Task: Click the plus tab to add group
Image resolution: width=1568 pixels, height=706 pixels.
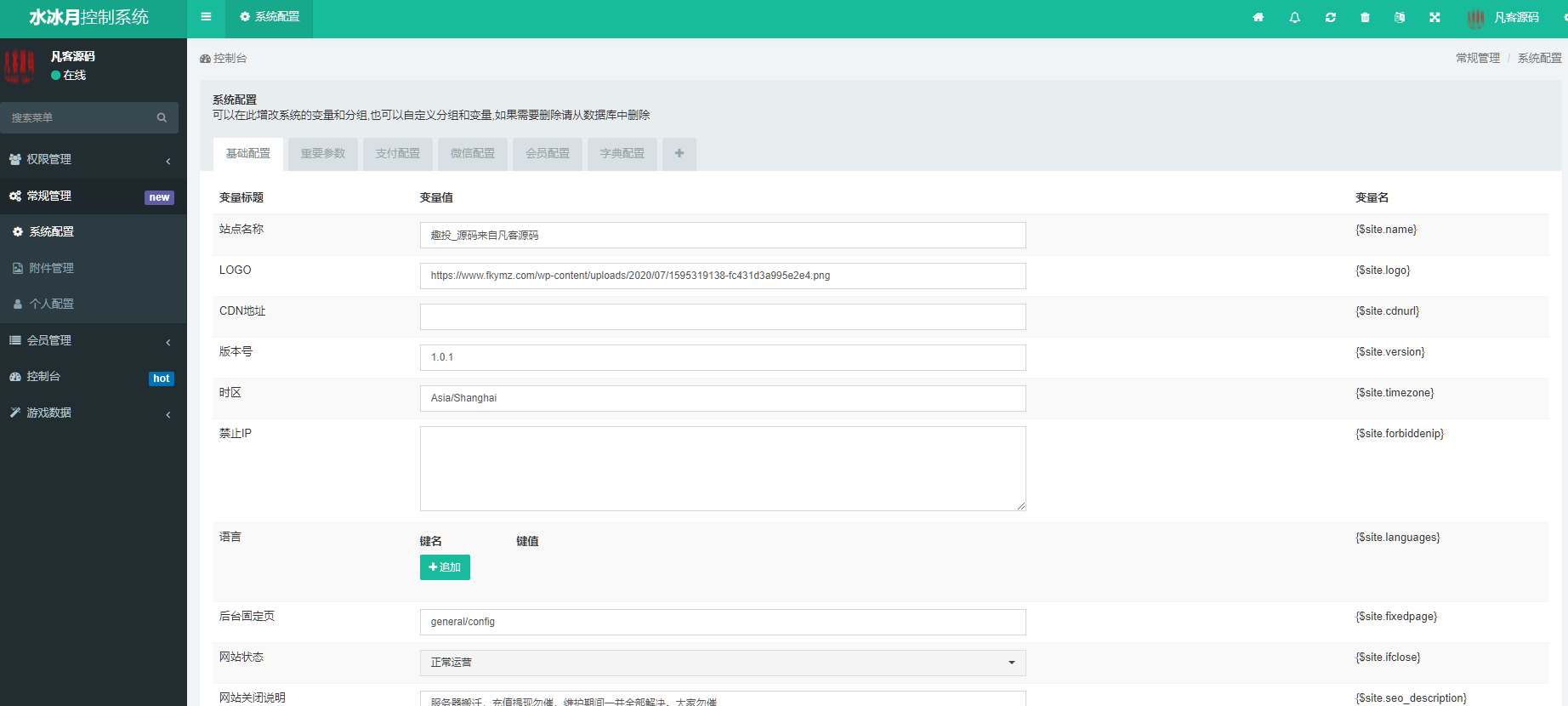Action: tap(679, 154)
